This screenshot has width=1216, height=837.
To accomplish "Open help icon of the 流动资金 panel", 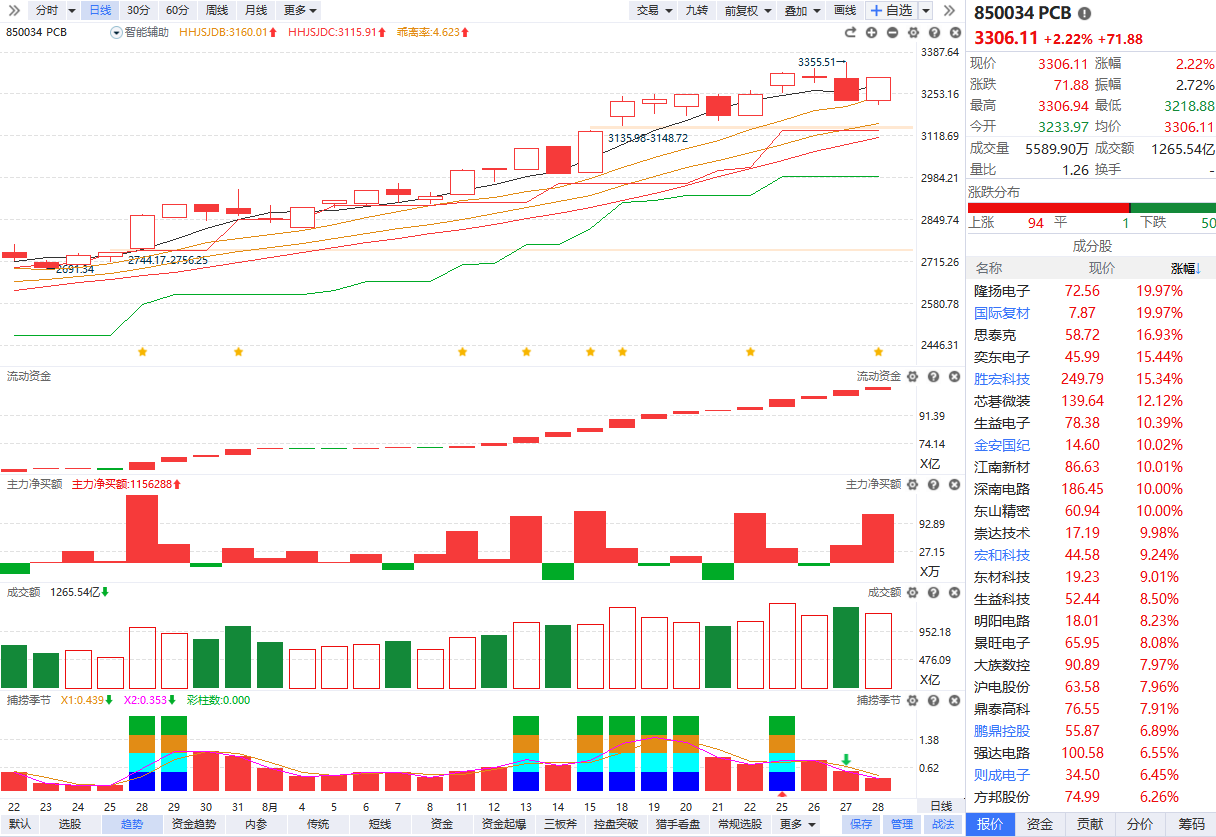I will coord(932,376).
